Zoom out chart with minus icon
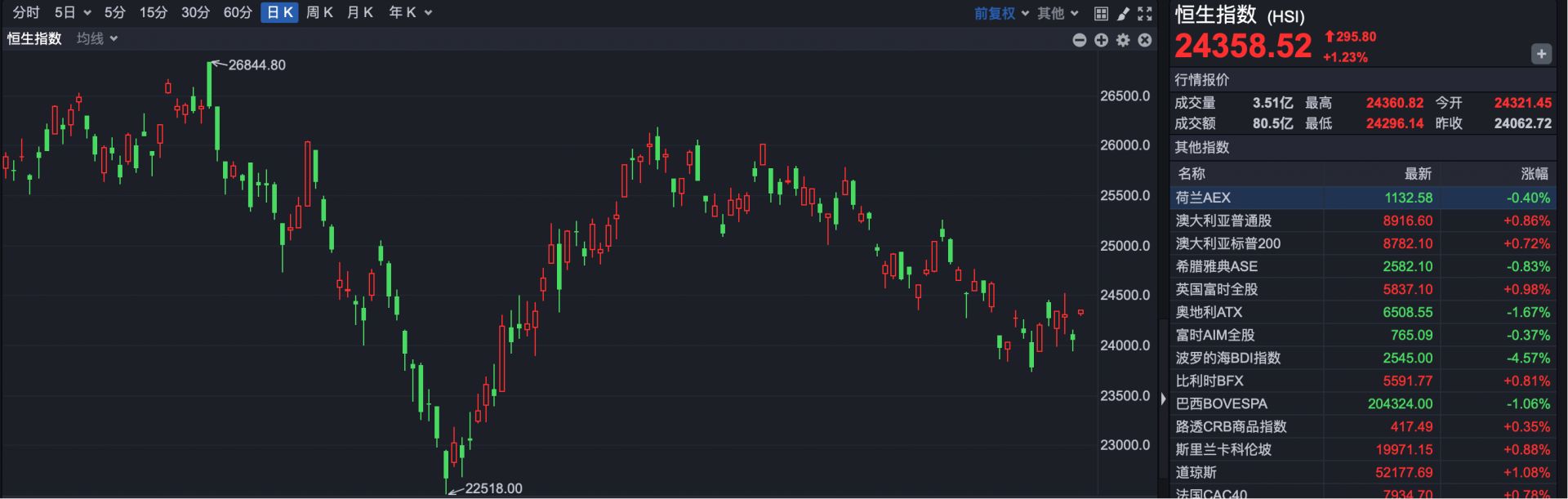The width and height of the screenshot is (1568, 499). [x=1080, y=40]
